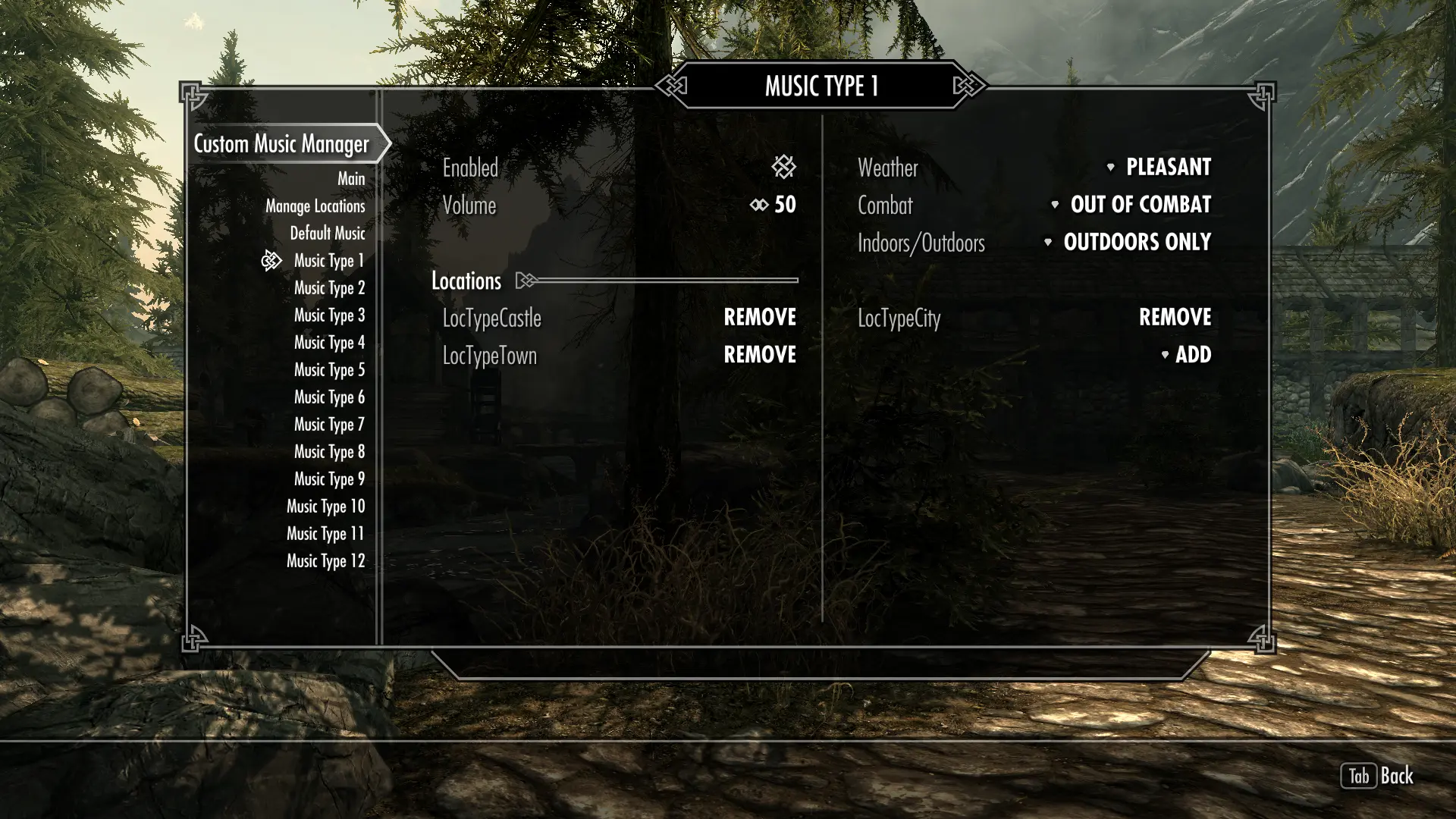Click the diamond toggle icon next to Enabled
Image resolution: width=1456 pixels, height=819 pixels.
click(x=783, y=166)
